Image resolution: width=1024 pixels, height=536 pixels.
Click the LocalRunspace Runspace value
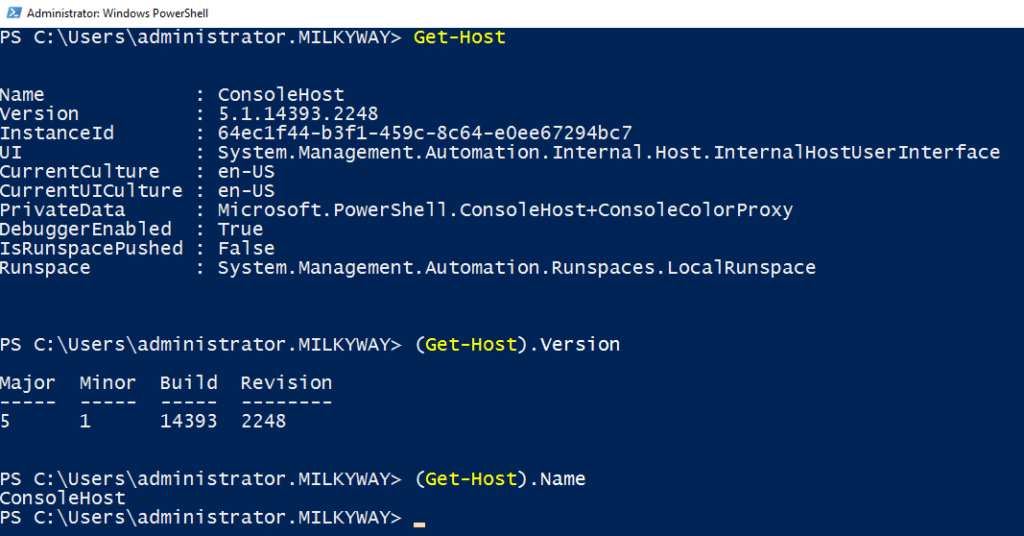click(x=517, y=268)
